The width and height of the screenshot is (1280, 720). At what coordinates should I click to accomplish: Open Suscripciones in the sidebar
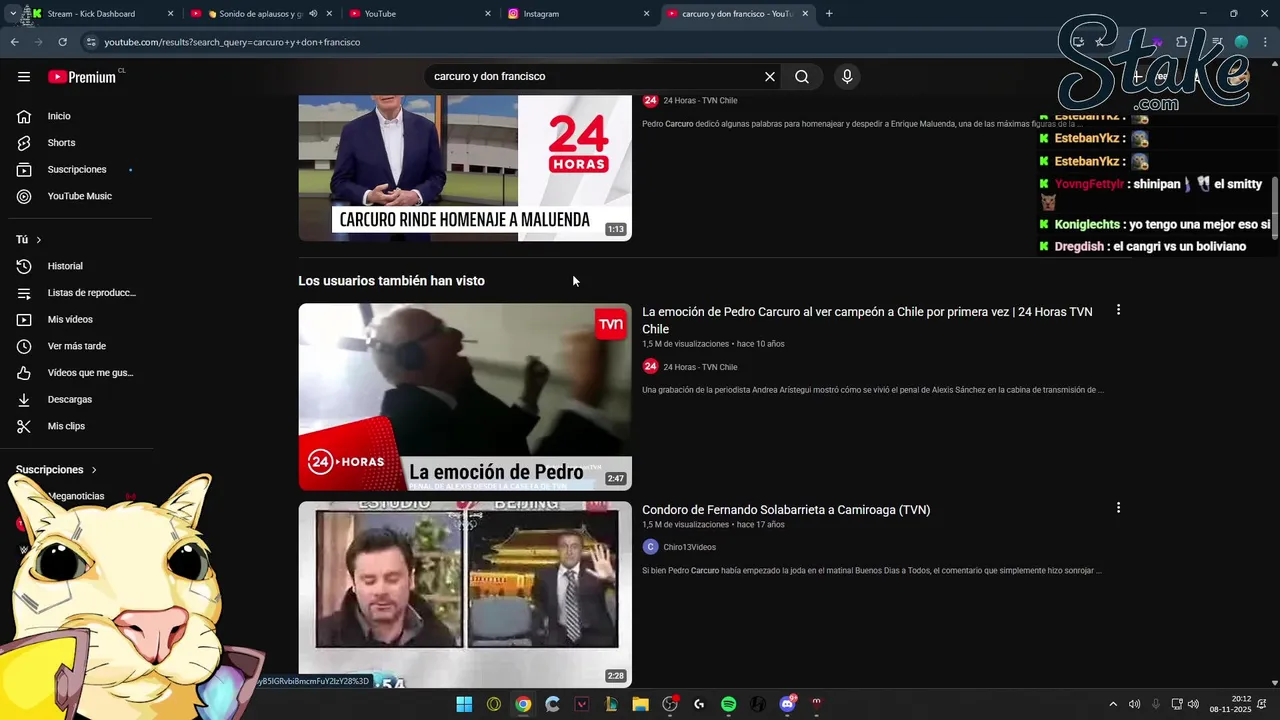76,169
